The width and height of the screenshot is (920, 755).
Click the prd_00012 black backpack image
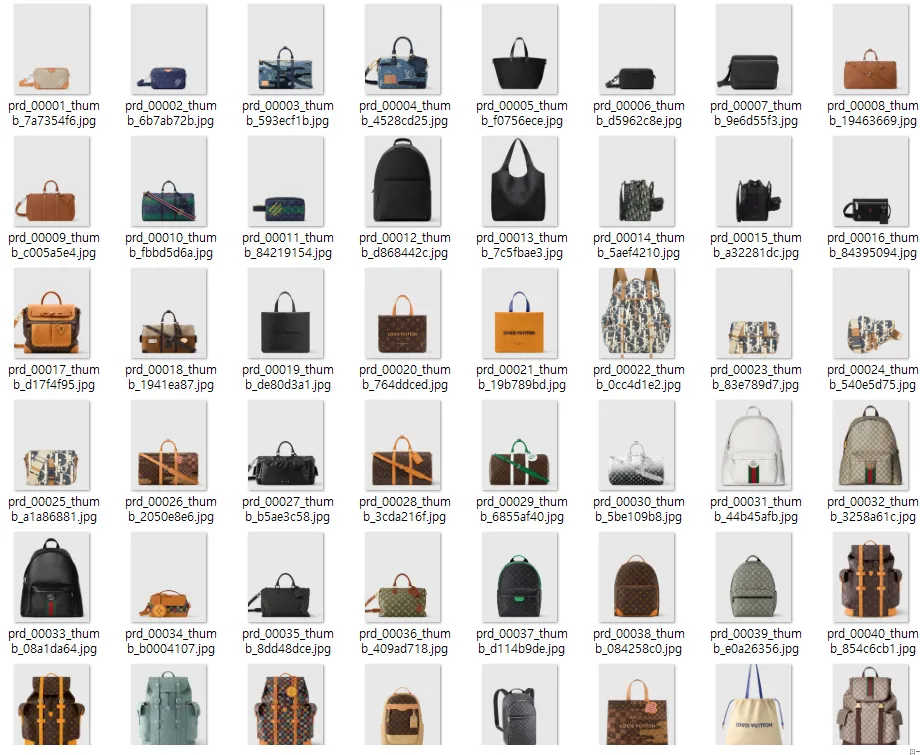(x=402, y=181)
